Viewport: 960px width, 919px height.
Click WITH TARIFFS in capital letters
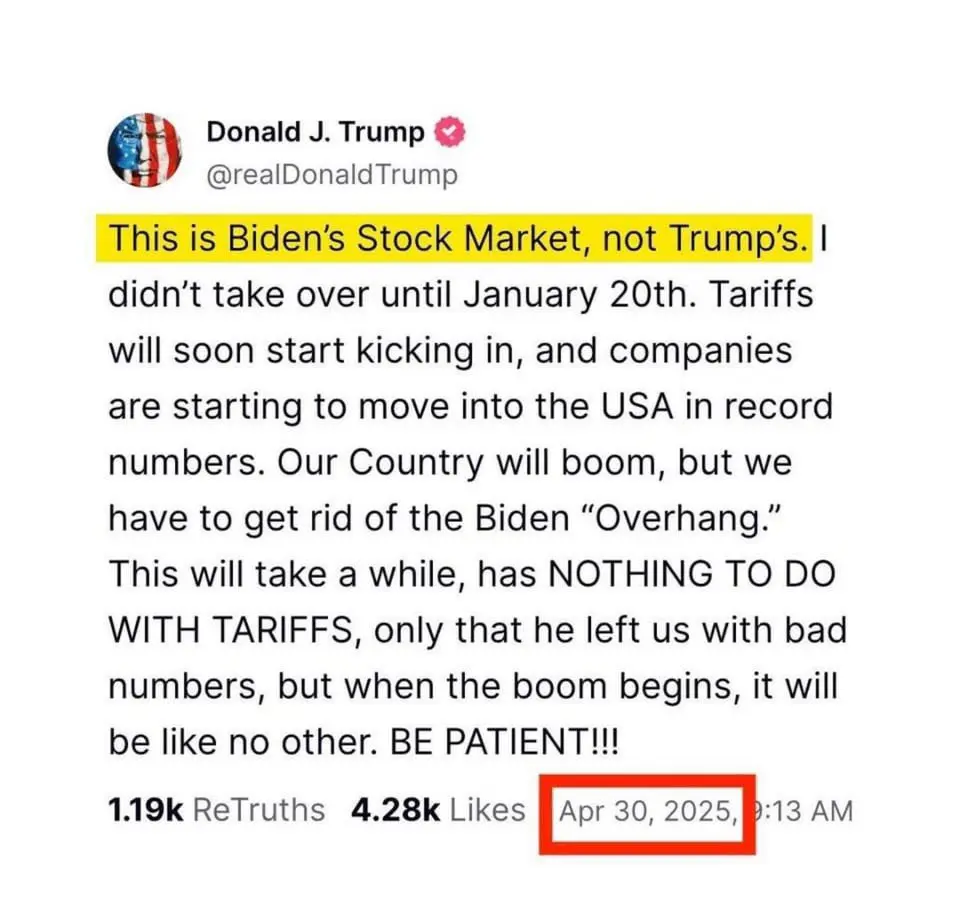pyautogui.click(x=233, y=631)
